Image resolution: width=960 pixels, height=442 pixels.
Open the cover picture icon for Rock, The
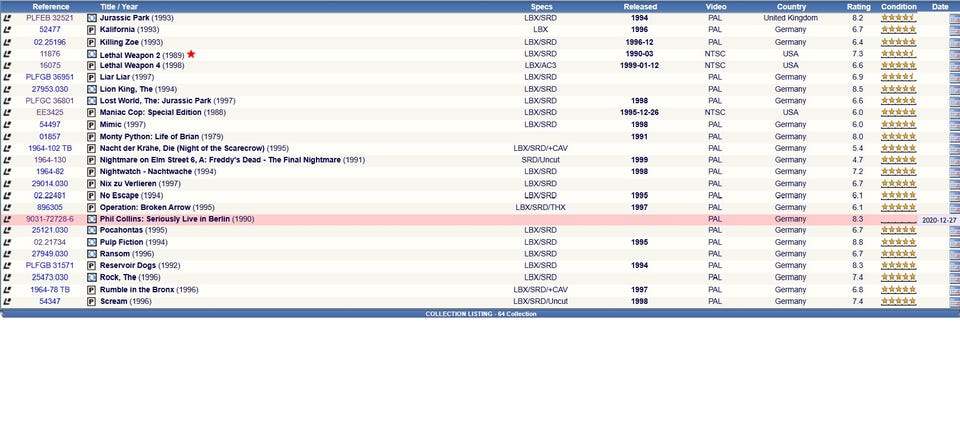coord(91,277)
